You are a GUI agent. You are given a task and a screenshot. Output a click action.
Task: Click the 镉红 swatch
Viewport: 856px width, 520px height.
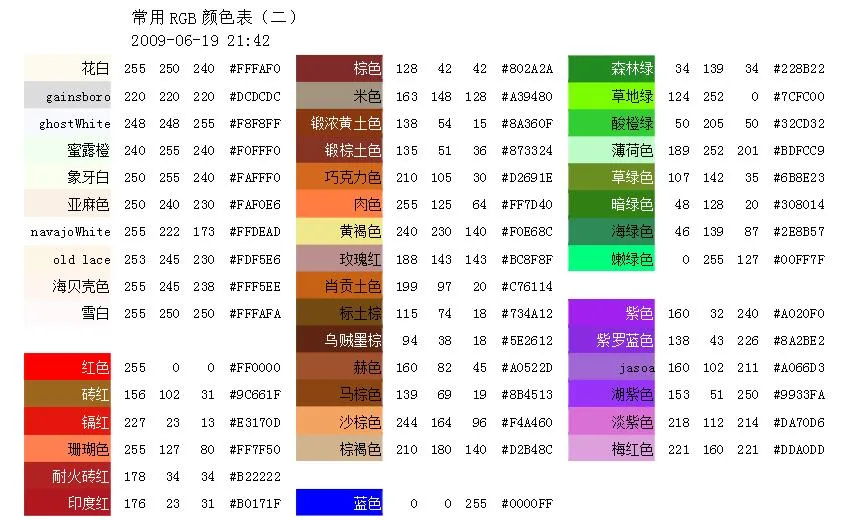[x=67, y=421]
